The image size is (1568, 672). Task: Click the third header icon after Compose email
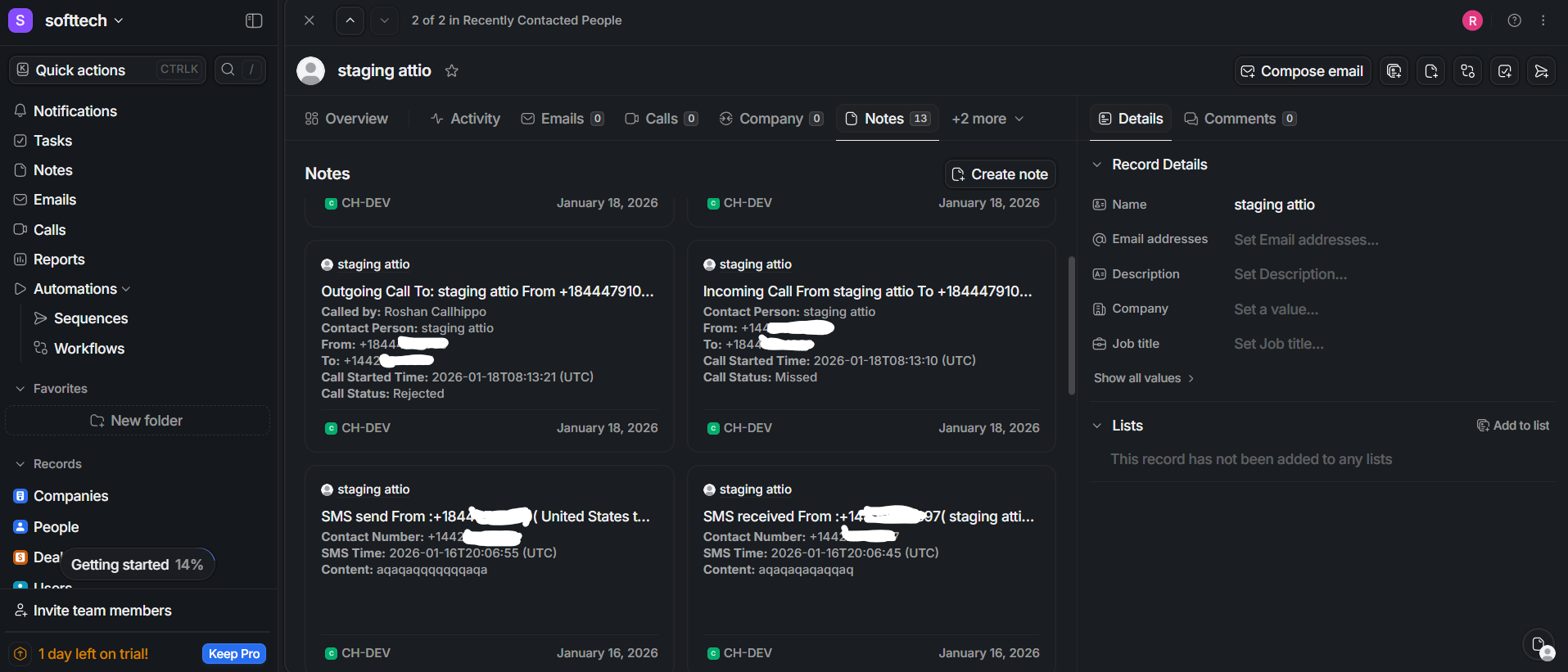1467,71
